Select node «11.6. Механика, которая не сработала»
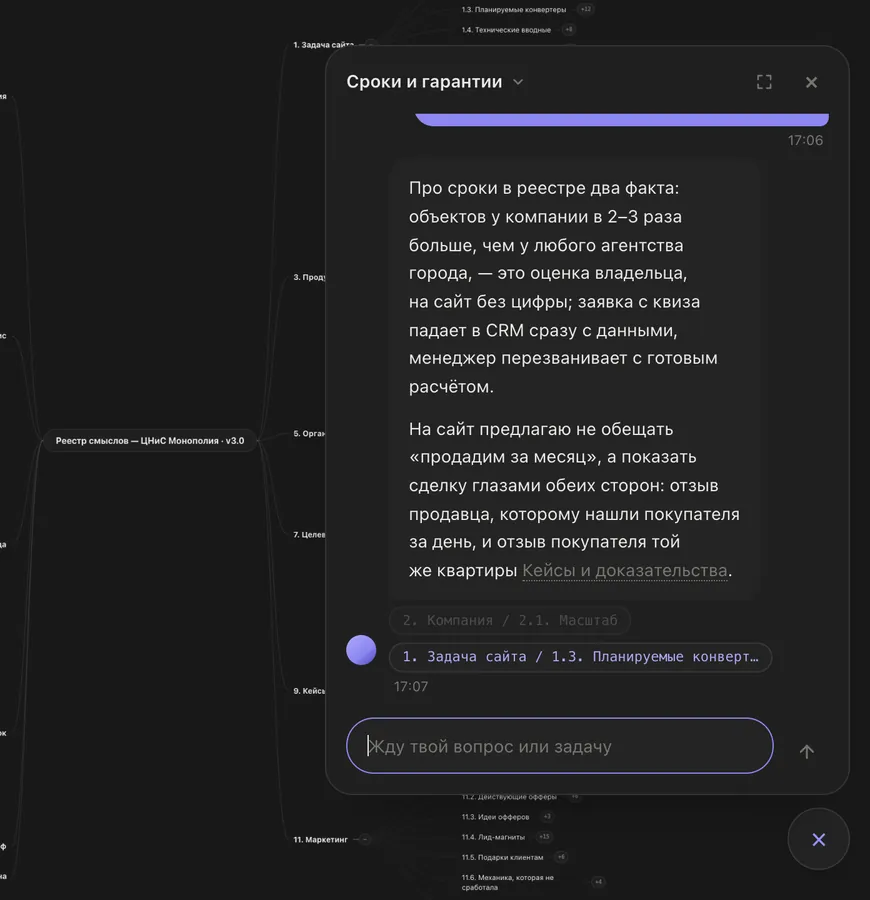Screen dimensions: 870x900 [x=507, y=882]
